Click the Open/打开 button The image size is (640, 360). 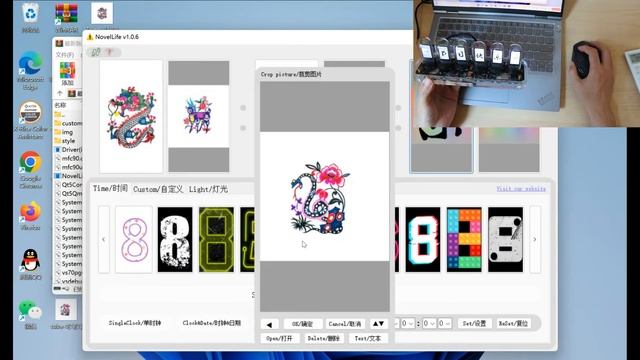coord(280,339)
